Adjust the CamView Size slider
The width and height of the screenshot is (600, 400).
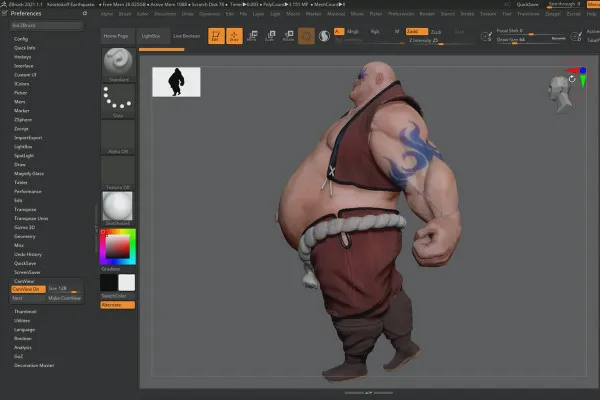64,289
